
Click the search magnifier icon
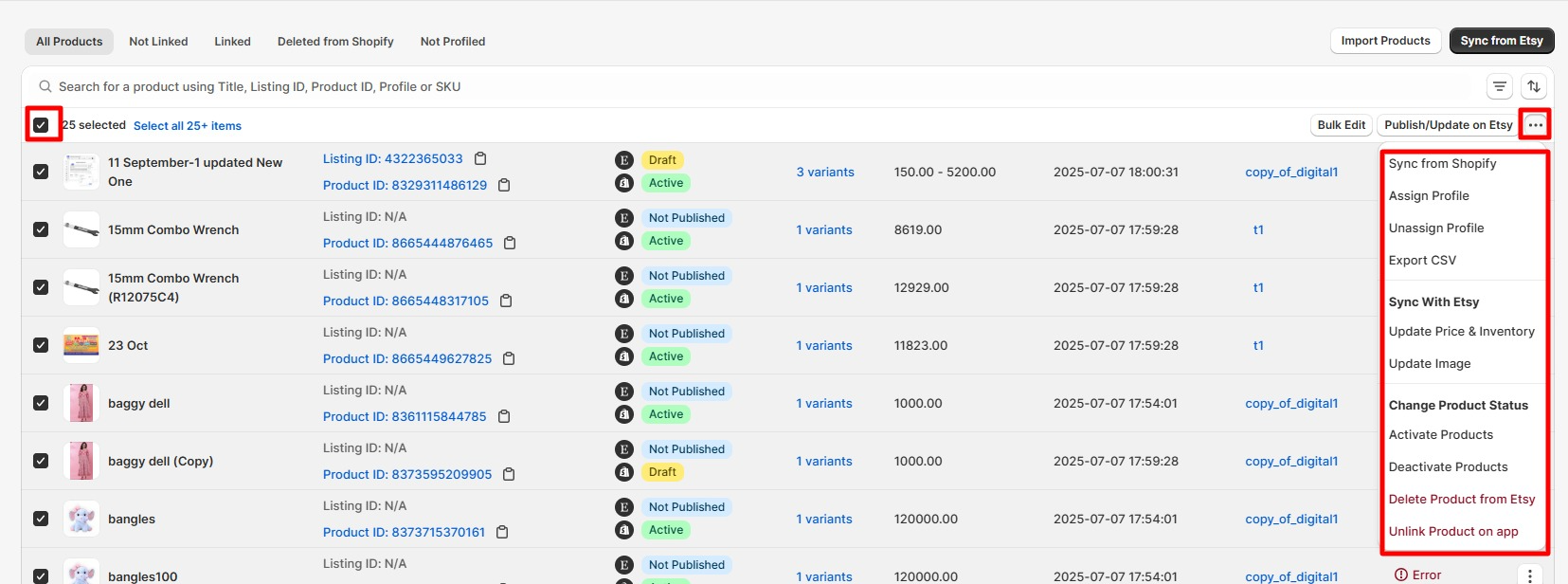45,86
